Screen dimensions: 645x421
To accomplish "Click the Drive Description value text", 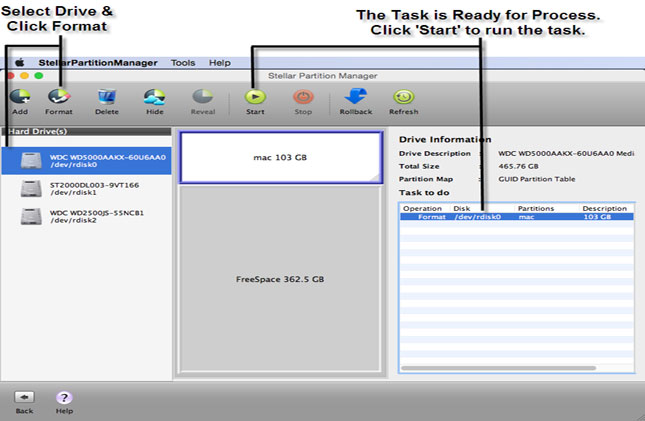I will (566, 153).
